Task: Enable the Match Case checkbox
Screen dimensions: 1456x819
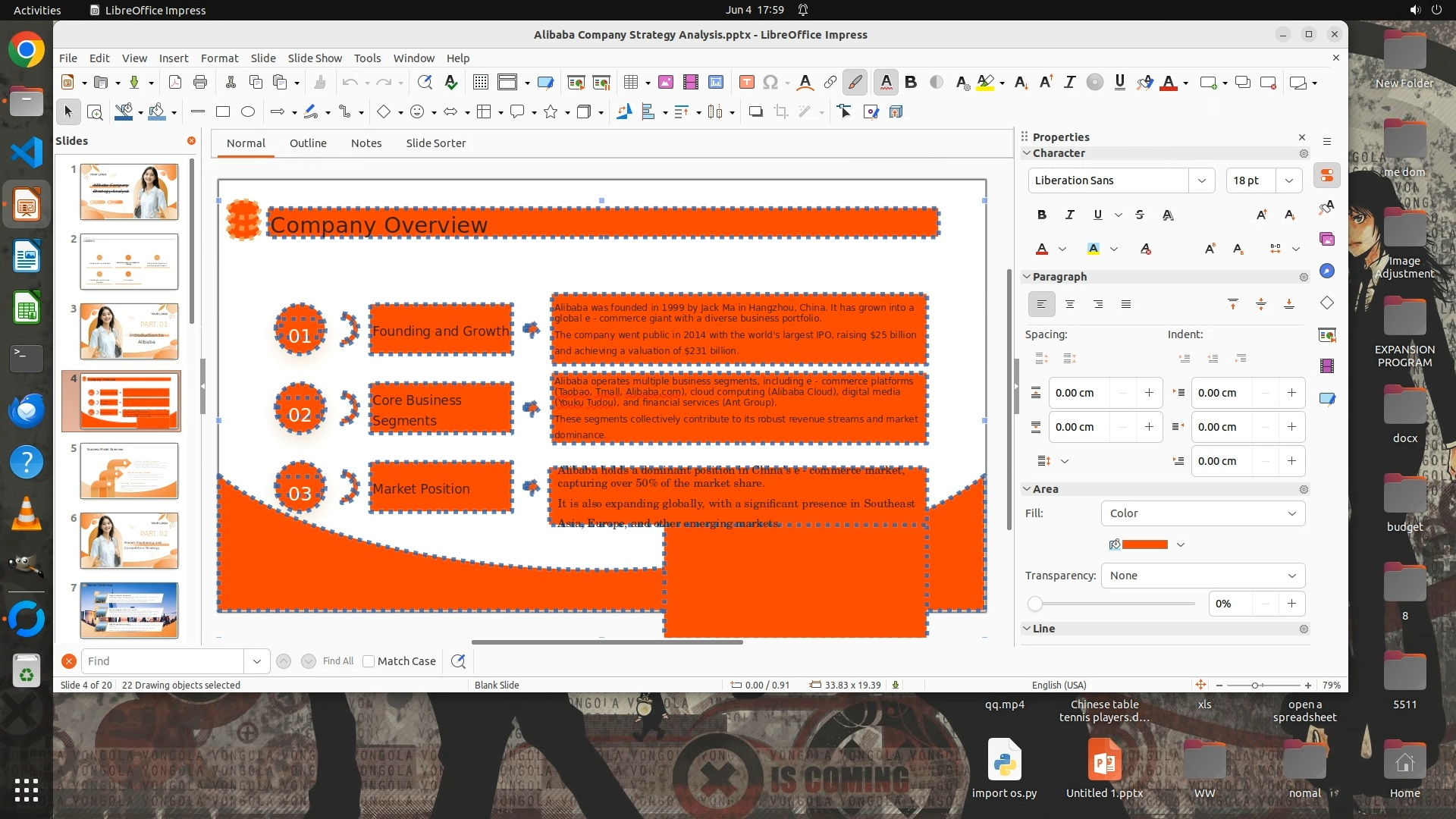Action: coord(369,661)
